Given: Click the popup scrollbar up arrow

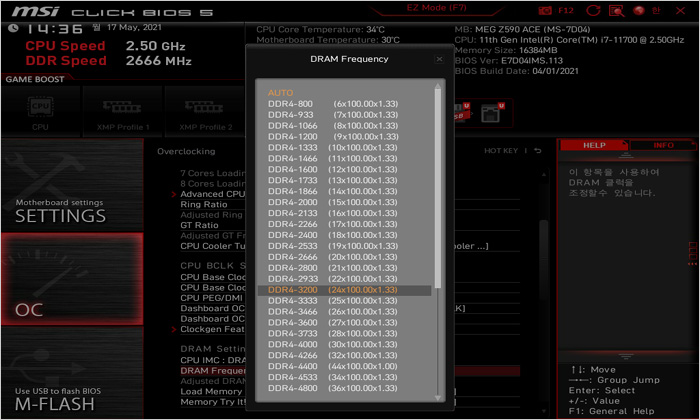Looking at the screenshot, I should [x=438, y=85].
